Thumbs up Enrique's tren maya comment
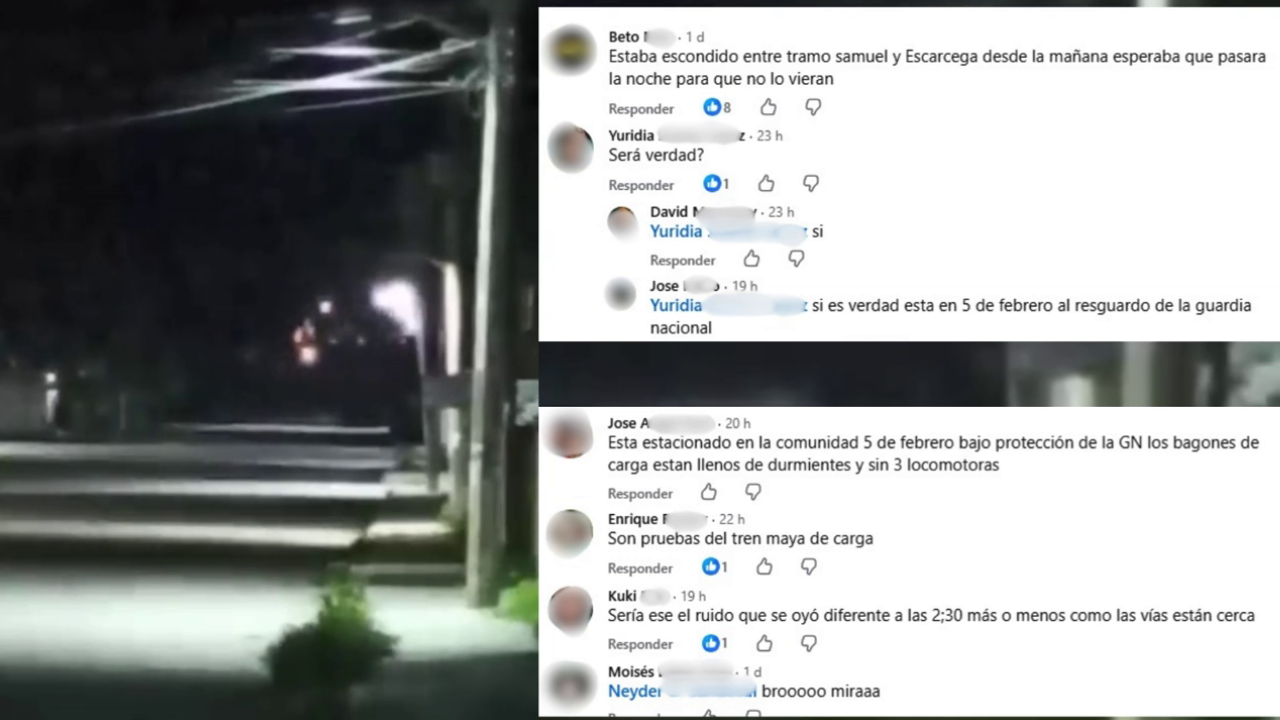 764,567
